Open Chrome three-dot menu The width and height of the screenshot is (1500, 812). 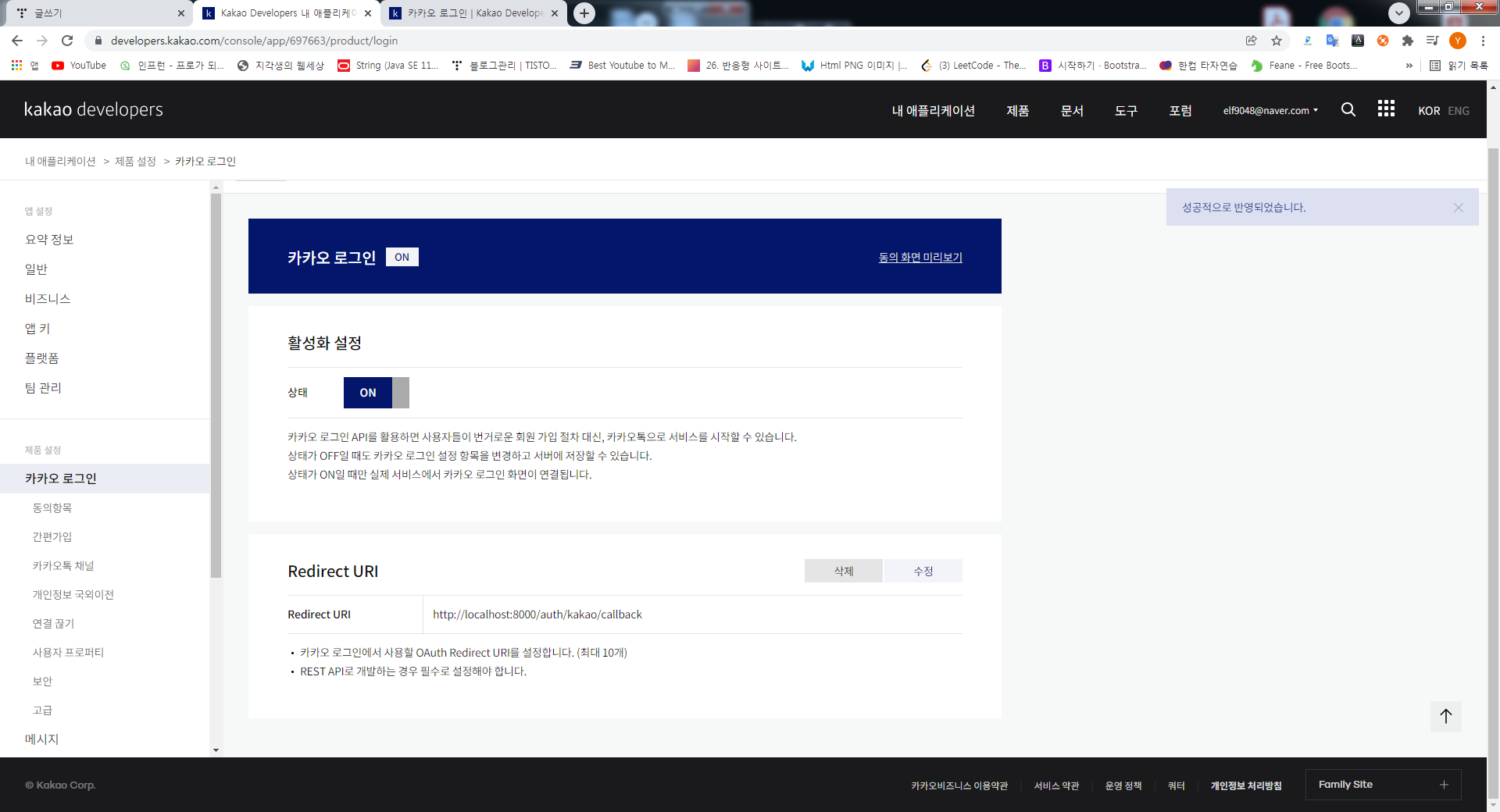[x=1483, y=41]
